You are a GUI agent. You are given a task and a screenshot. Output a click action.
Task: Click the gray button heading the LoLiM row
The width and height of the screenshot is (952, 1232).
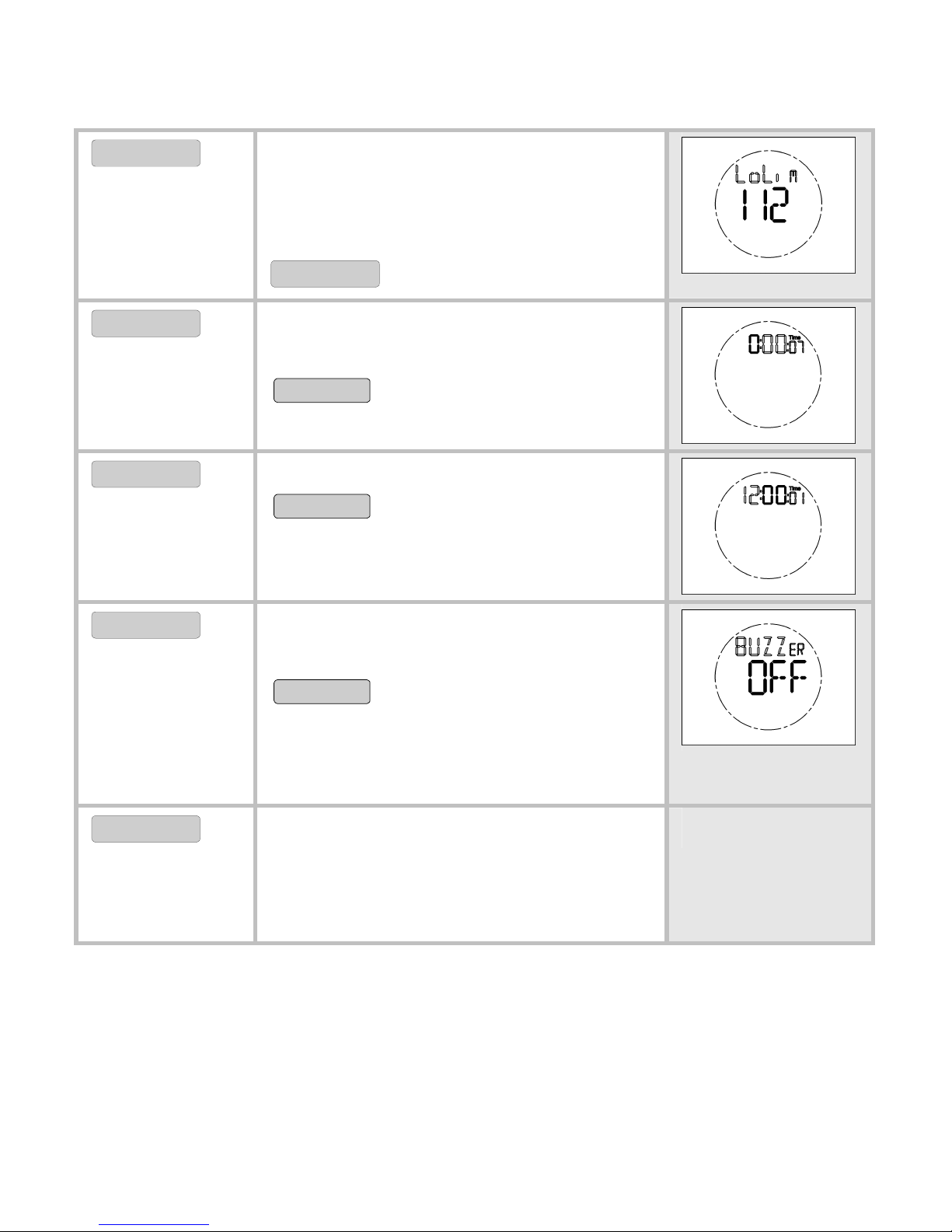pos(146,153)
